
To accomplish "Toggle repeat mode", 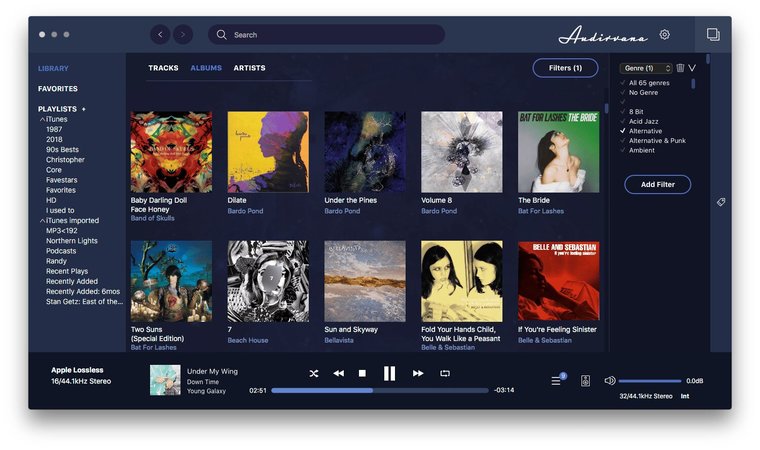I will tap(444, 373).
